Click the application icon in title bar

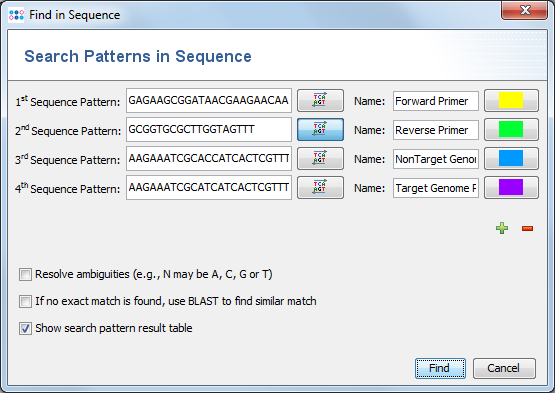pos(16,15)
